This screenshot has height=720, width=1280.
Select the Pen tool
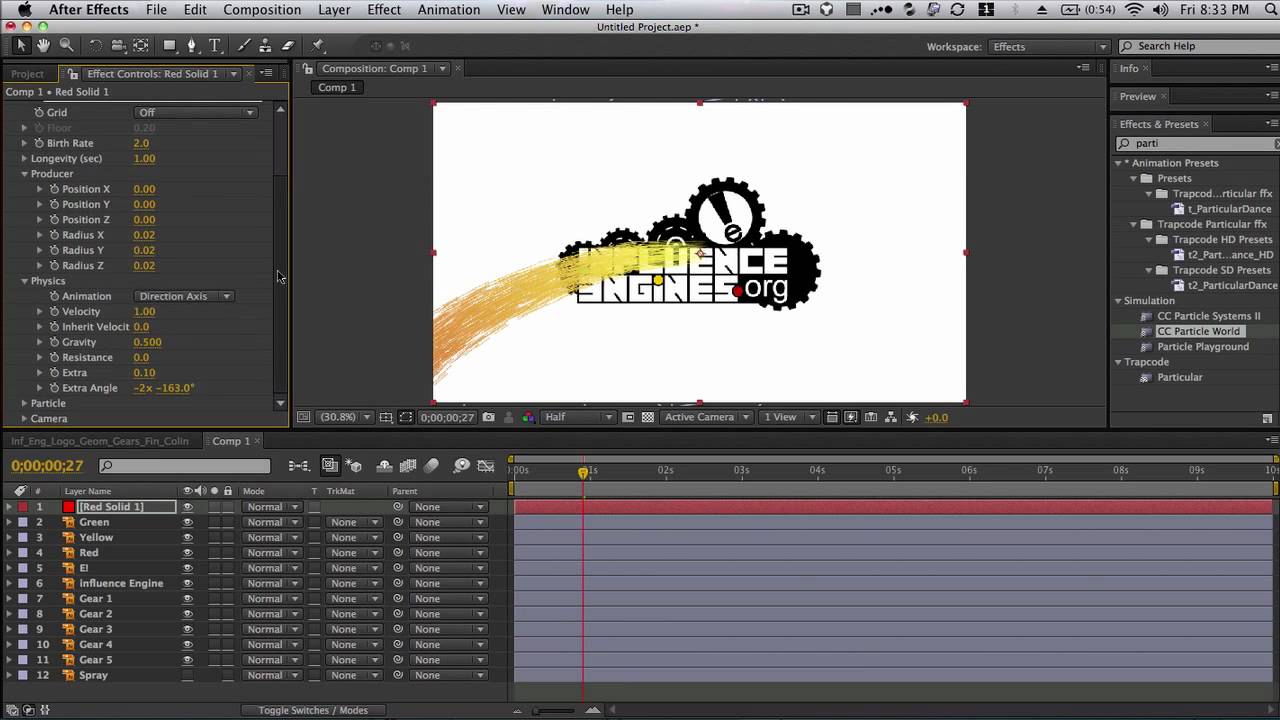pos(194,46)
